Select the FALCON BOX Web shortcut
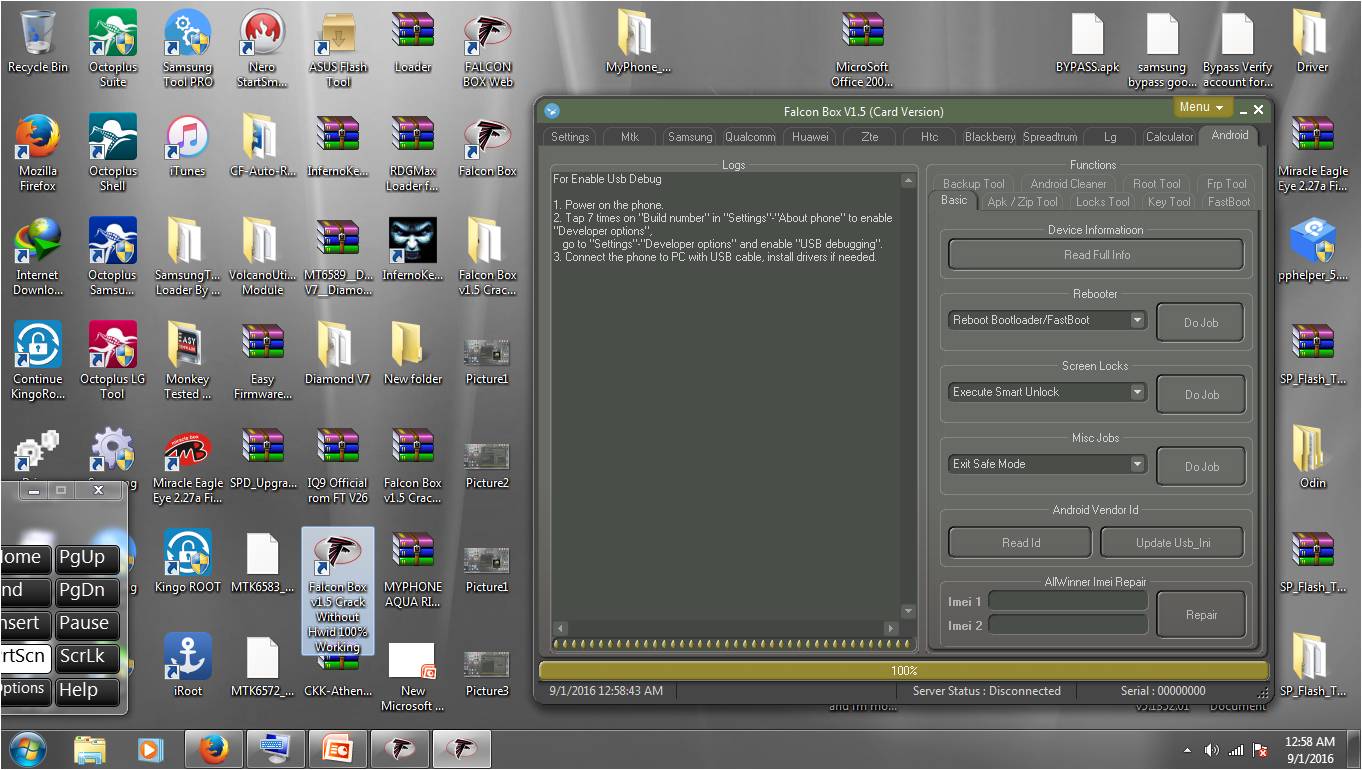Screen dimensions: 1362x770 coord(488,48)
